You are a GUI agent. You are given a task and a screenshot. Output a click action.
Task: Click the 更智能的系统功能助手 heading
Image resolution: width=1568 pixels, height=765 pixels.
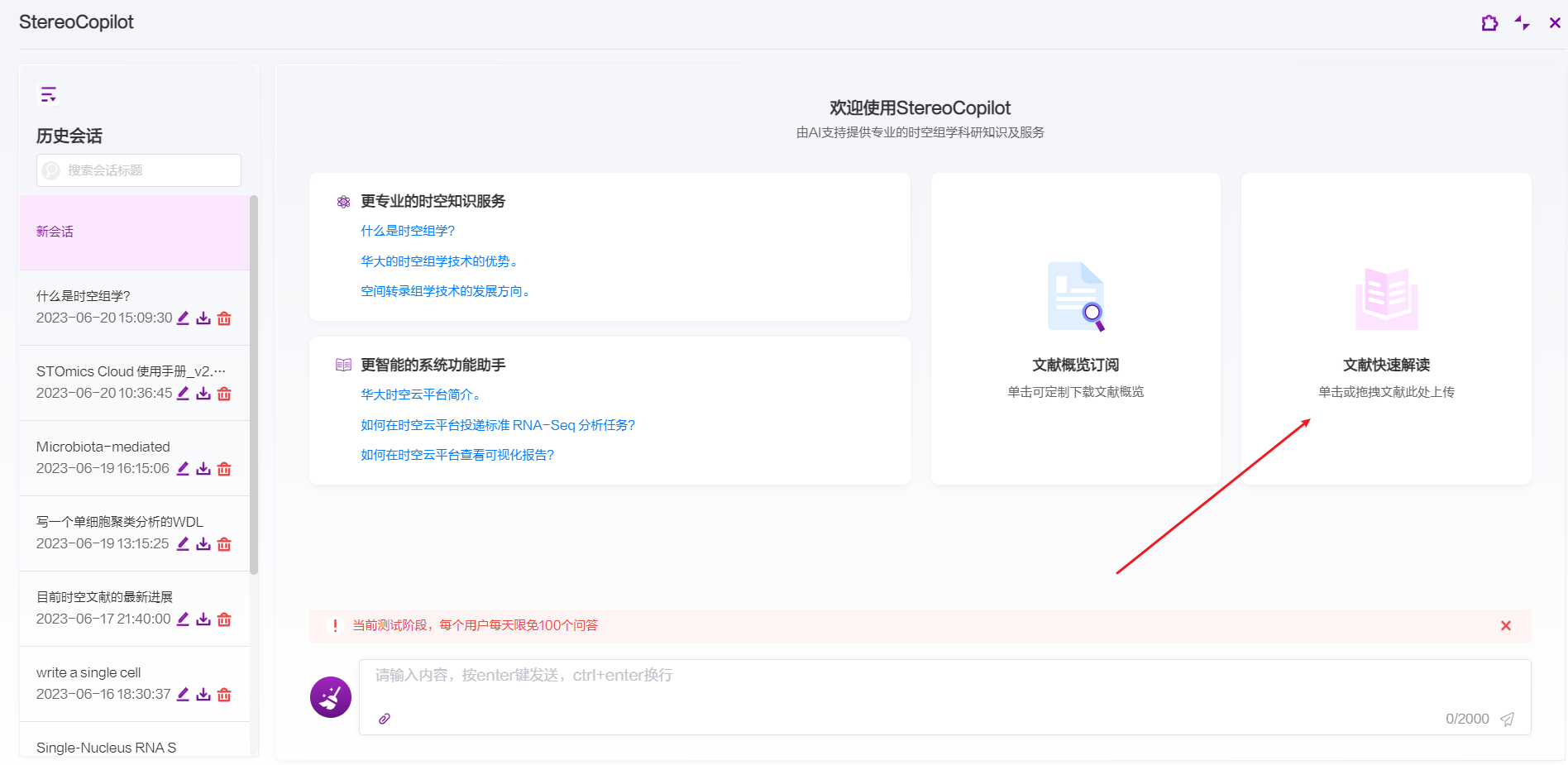click(x=433, y=365)
